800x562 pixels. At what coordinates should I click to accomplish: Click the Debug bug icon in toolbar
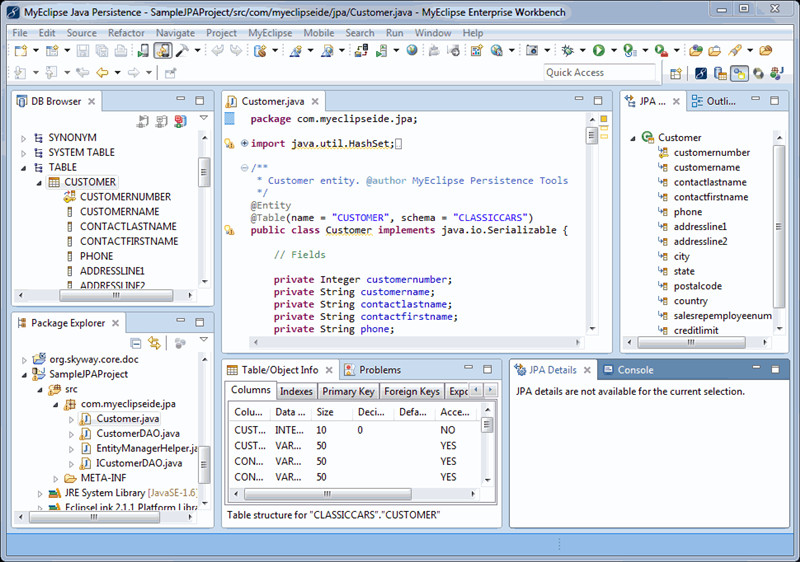[568, 50]
